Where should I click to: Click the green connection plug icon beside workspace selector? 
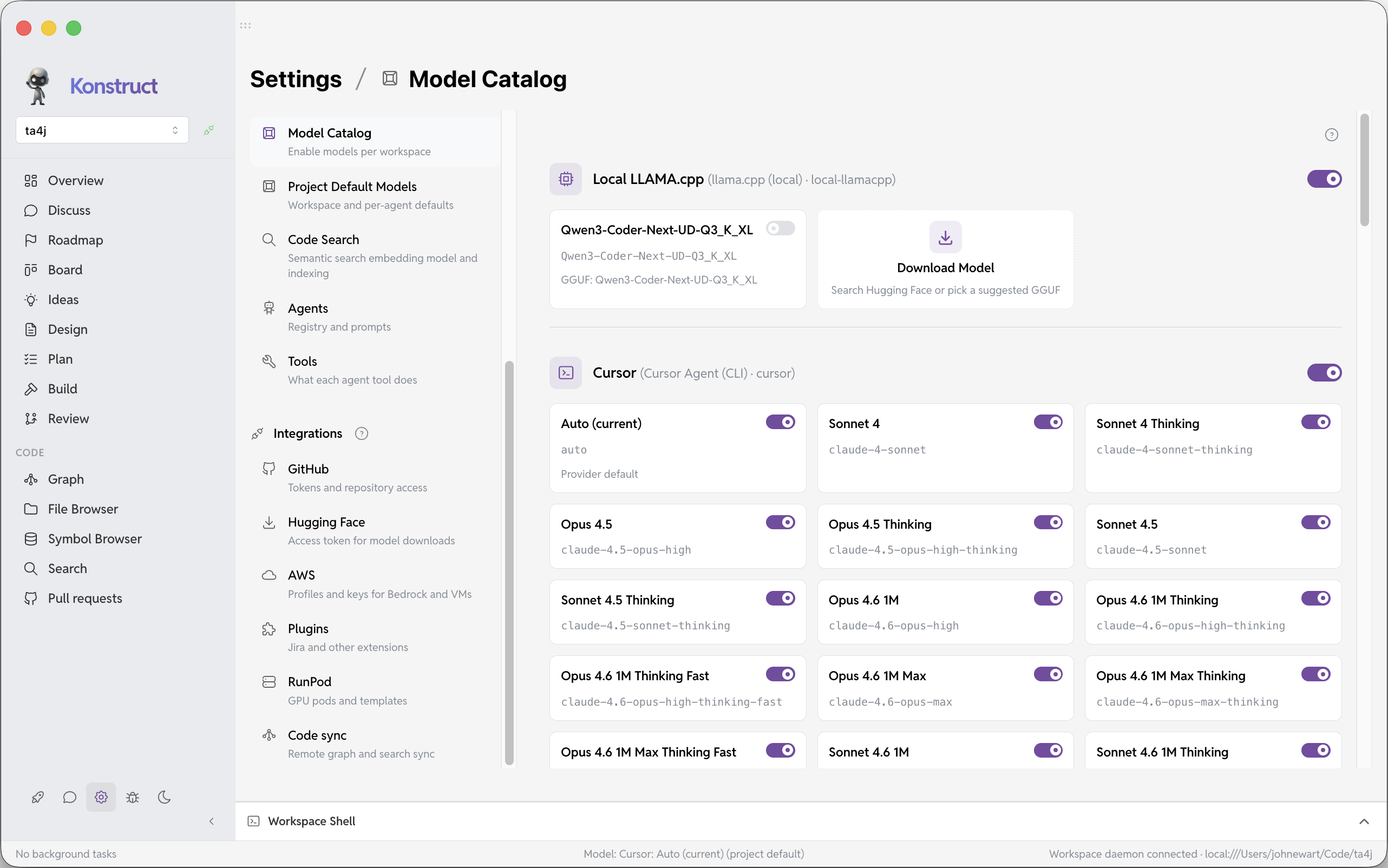point(209,130)
